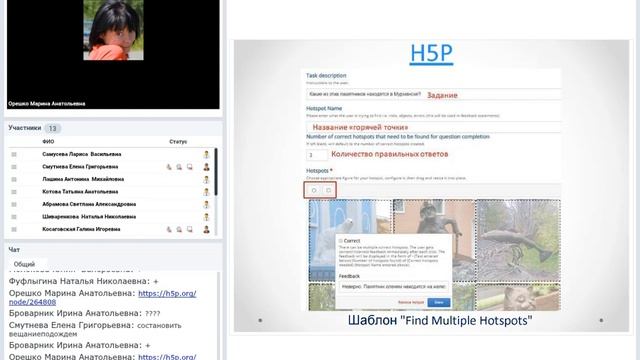This screenshot has width=640, height=360.
Task: Toggle screen share icon for Косаговская Галина Игоревна
Action: pyautogui.click(x=190, y=229)
